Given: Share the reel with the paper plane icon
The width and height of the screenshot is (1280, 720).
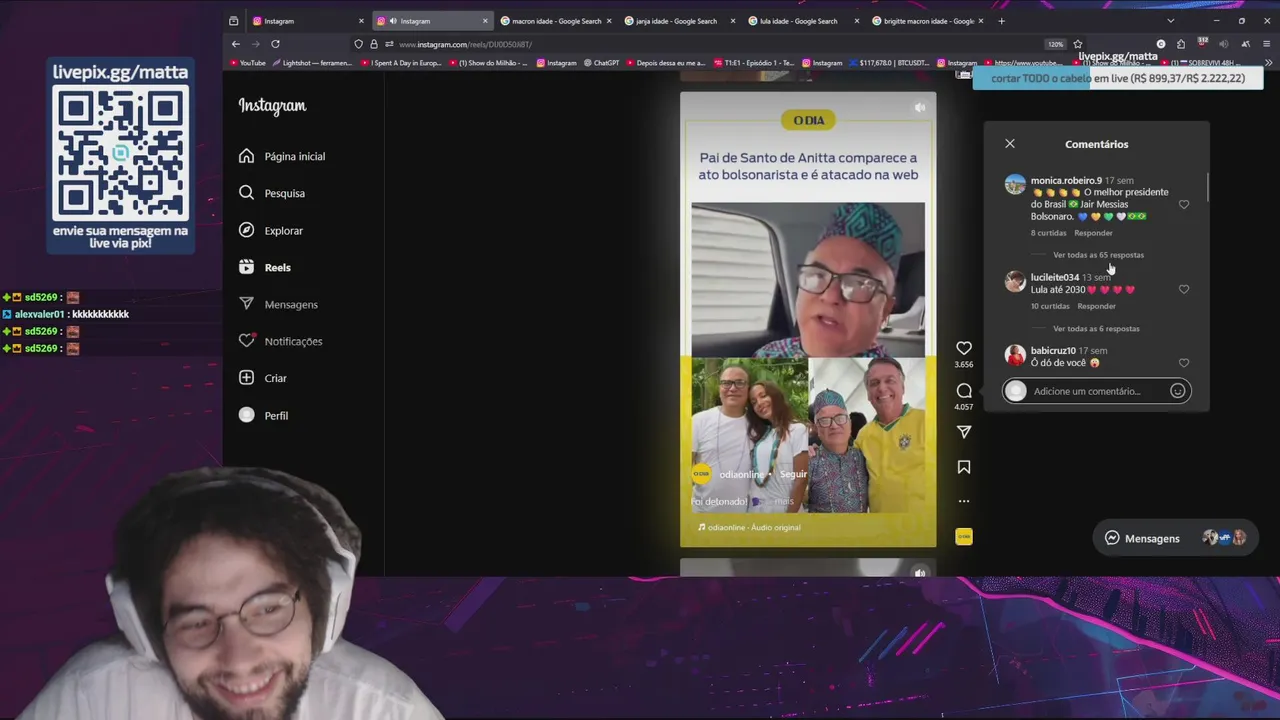Looking at the screenshot, I should click(x=964, y=432).
